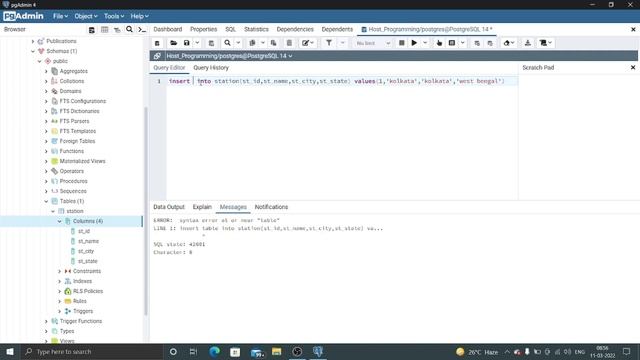Show the Explain results tab

202,207
